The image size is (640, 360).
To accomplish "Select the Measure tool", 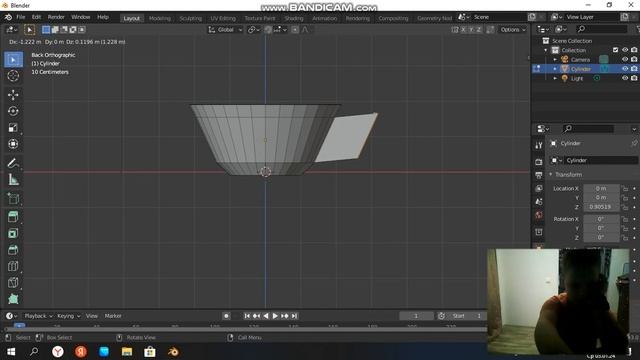I will [13, 180].
